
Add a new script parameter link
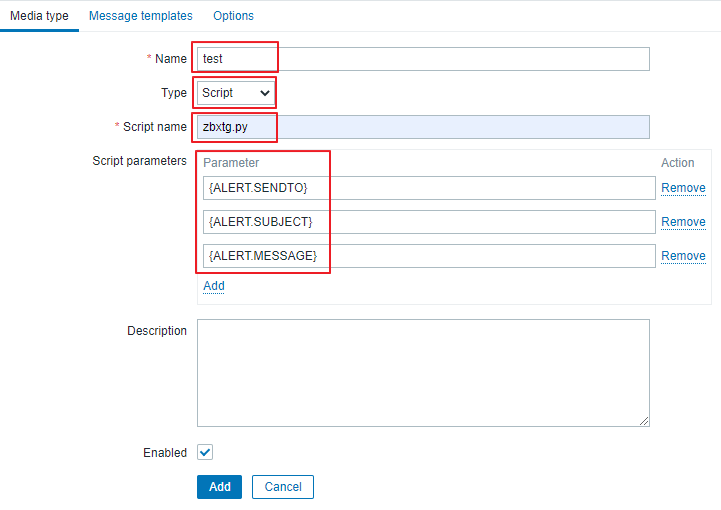214,286
